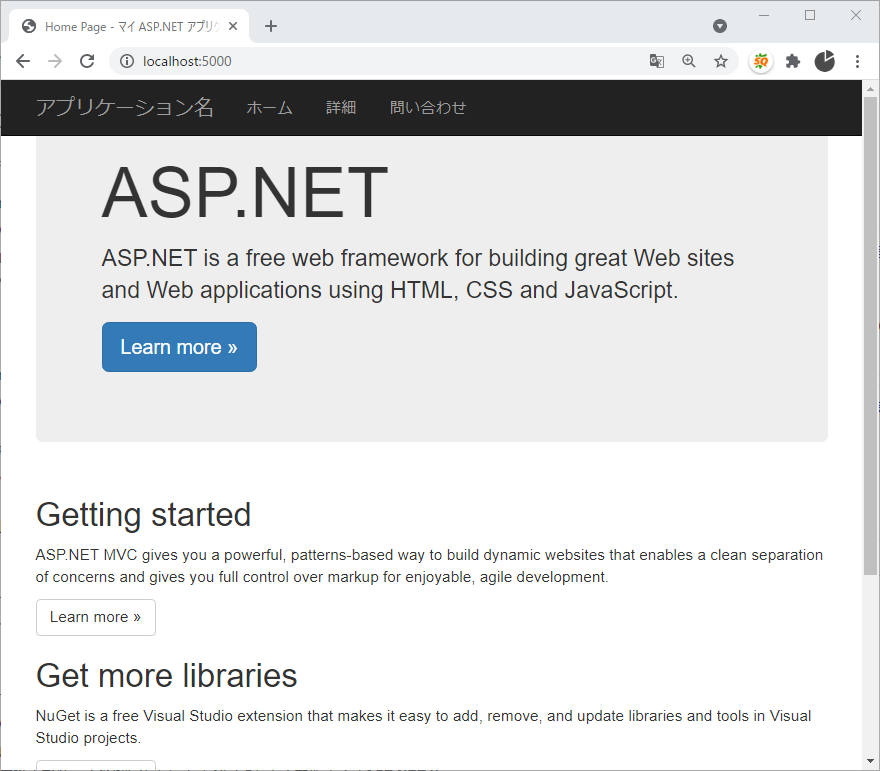Click the scrollbar down arrow
The height and width of the screenshot is (771, 880).
click(x=870, y=761)
